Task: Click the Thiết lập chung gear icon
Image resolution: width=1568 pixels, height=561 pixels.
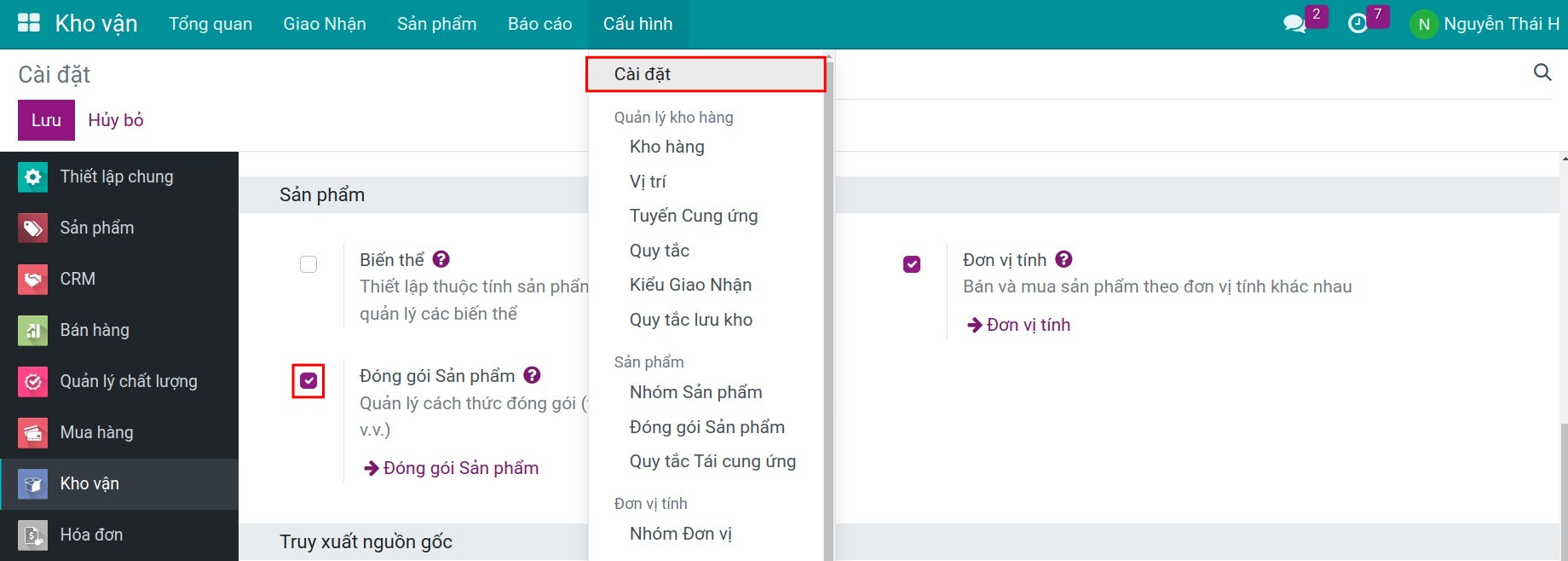Action: click(x=32, y=177)
